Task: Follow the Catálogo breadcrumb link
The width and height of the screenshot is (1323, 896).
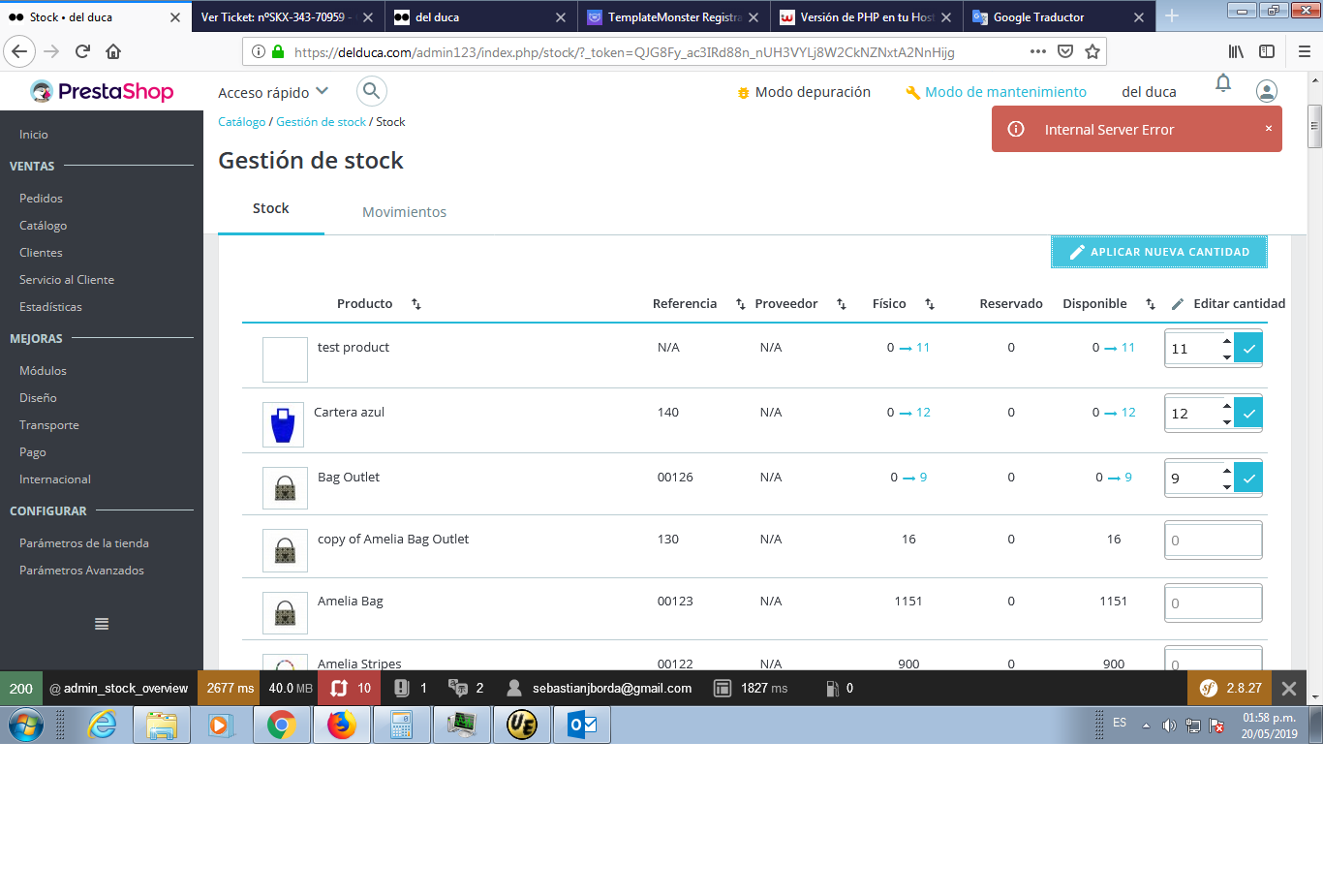Action: tap(241, 122)
